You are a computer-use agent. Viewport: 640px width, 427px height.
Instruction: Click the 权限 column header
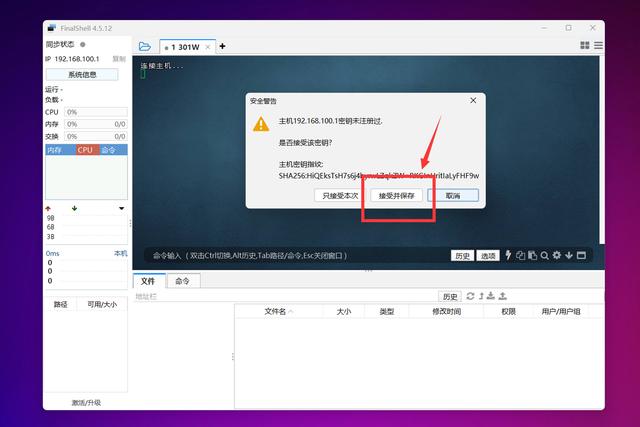click(509, 311)
